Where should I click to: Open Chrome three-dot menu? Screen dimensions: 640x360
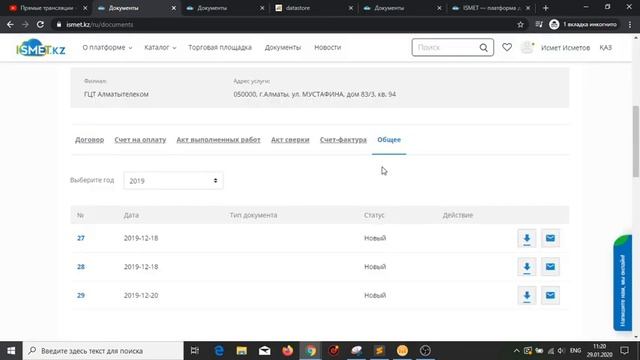pos(630,24)
